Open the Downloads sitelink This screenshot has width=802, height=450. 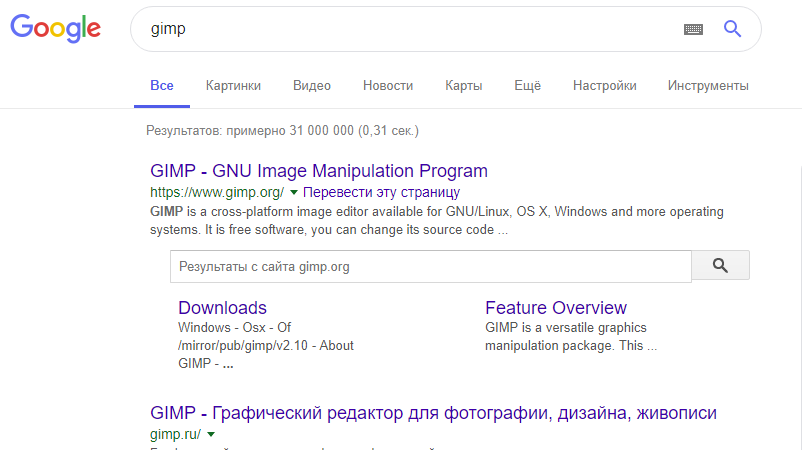tap(222, 308)
